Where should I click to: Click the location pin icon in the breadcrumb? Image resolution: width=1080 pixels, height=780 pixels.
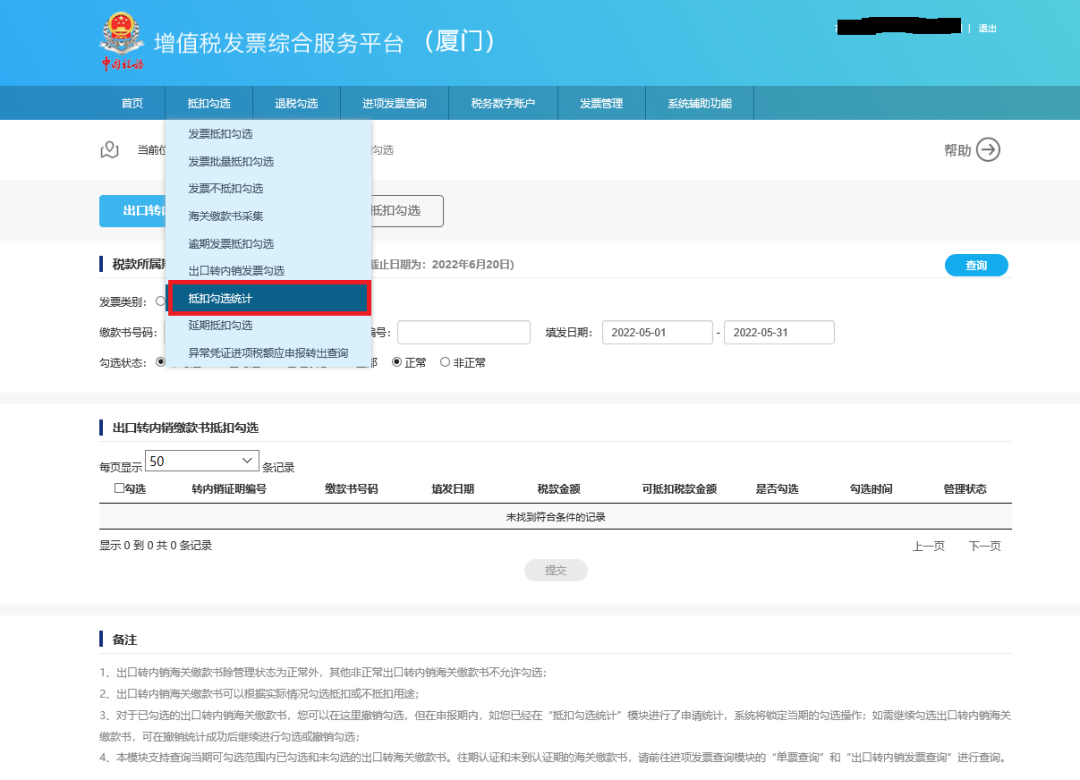click(x=110, y=150)
